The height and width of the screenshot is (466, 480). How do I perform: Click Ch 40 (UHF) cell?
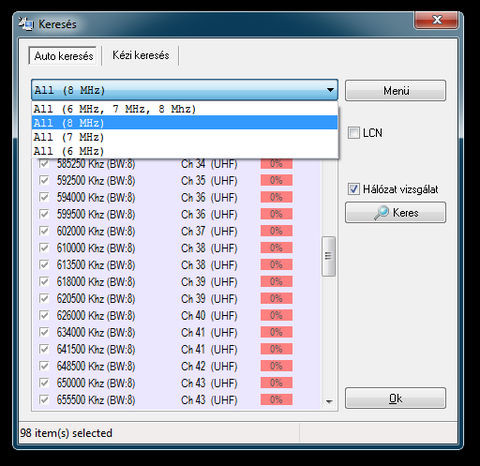tap(209, 316)
